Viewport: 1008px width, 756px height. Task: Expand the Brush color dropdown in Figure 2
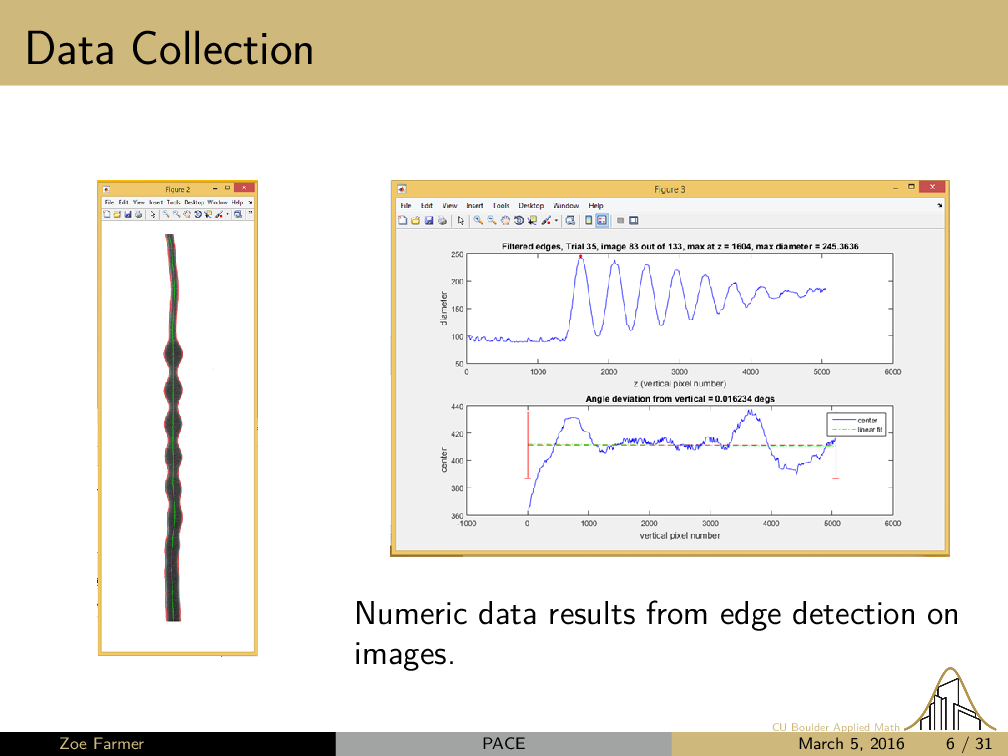(x=228, y=213)
